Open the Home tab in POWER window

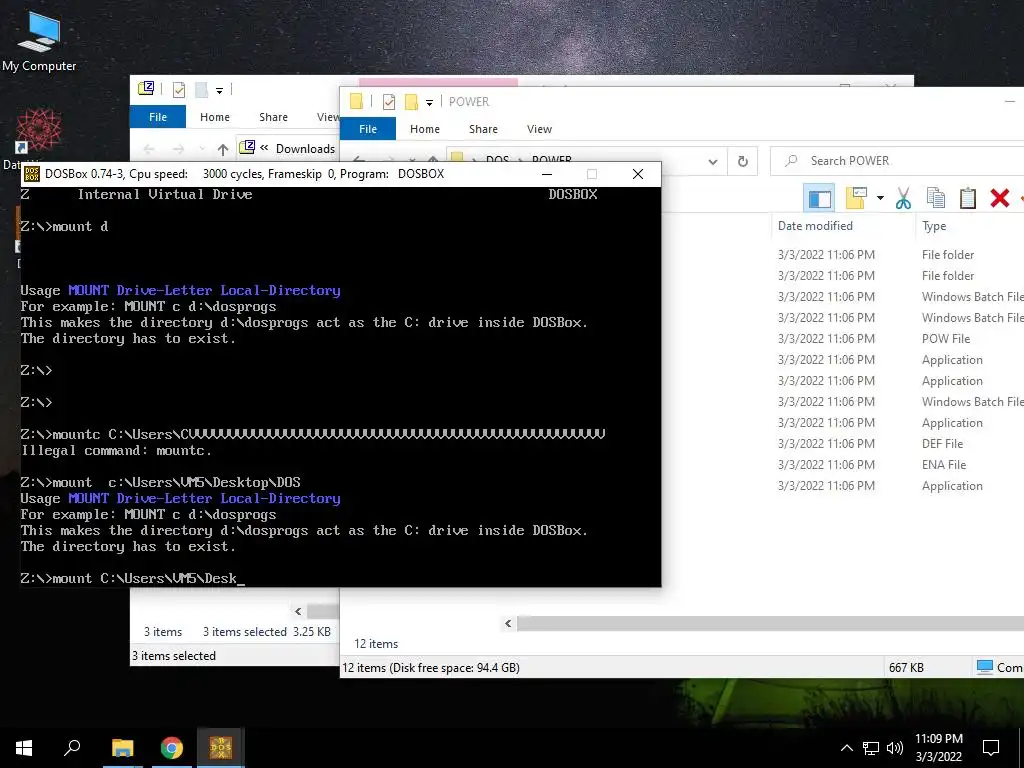tap(424, 129)
